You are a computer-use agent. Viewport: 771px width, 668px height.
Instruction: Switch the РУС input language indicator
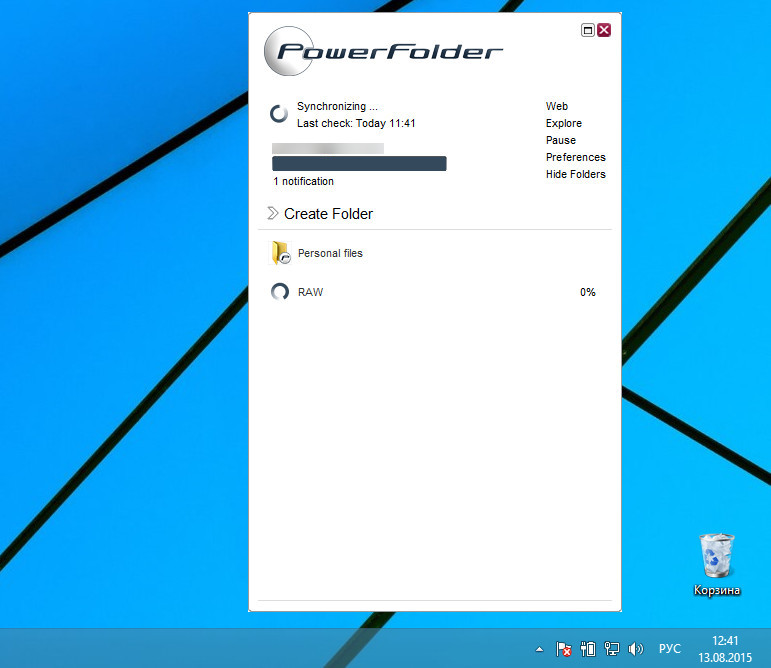coord(670,649)
